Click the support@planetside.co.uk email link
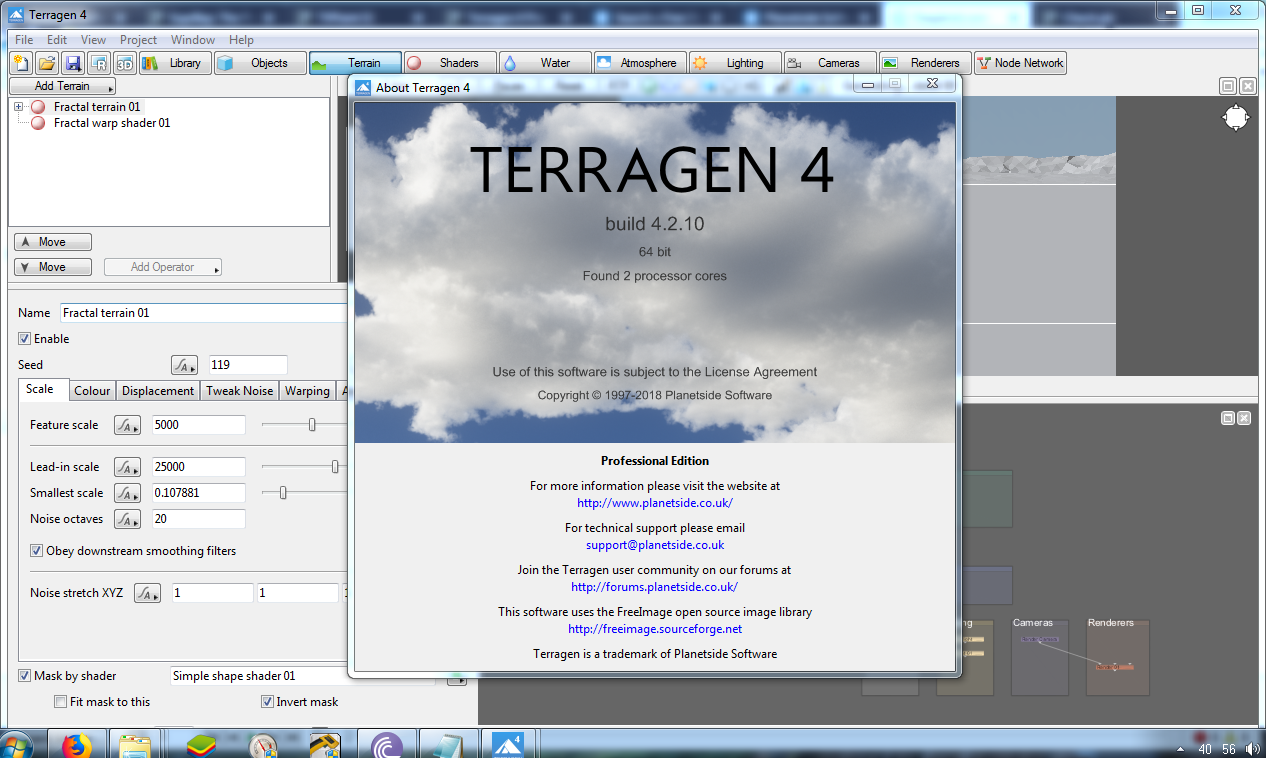 point(655,545)
